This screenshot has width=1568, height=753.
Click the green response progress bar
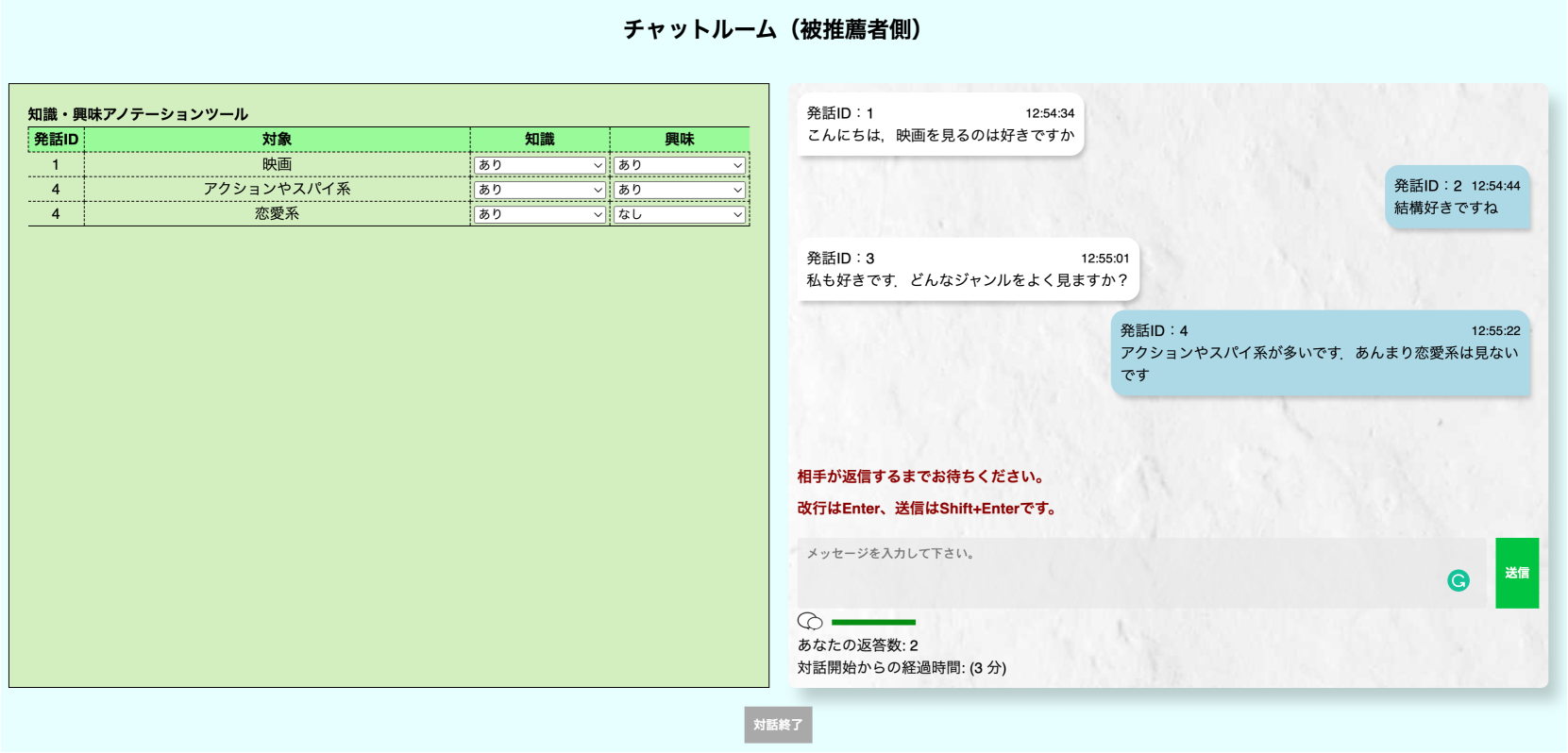click(873, 622)
